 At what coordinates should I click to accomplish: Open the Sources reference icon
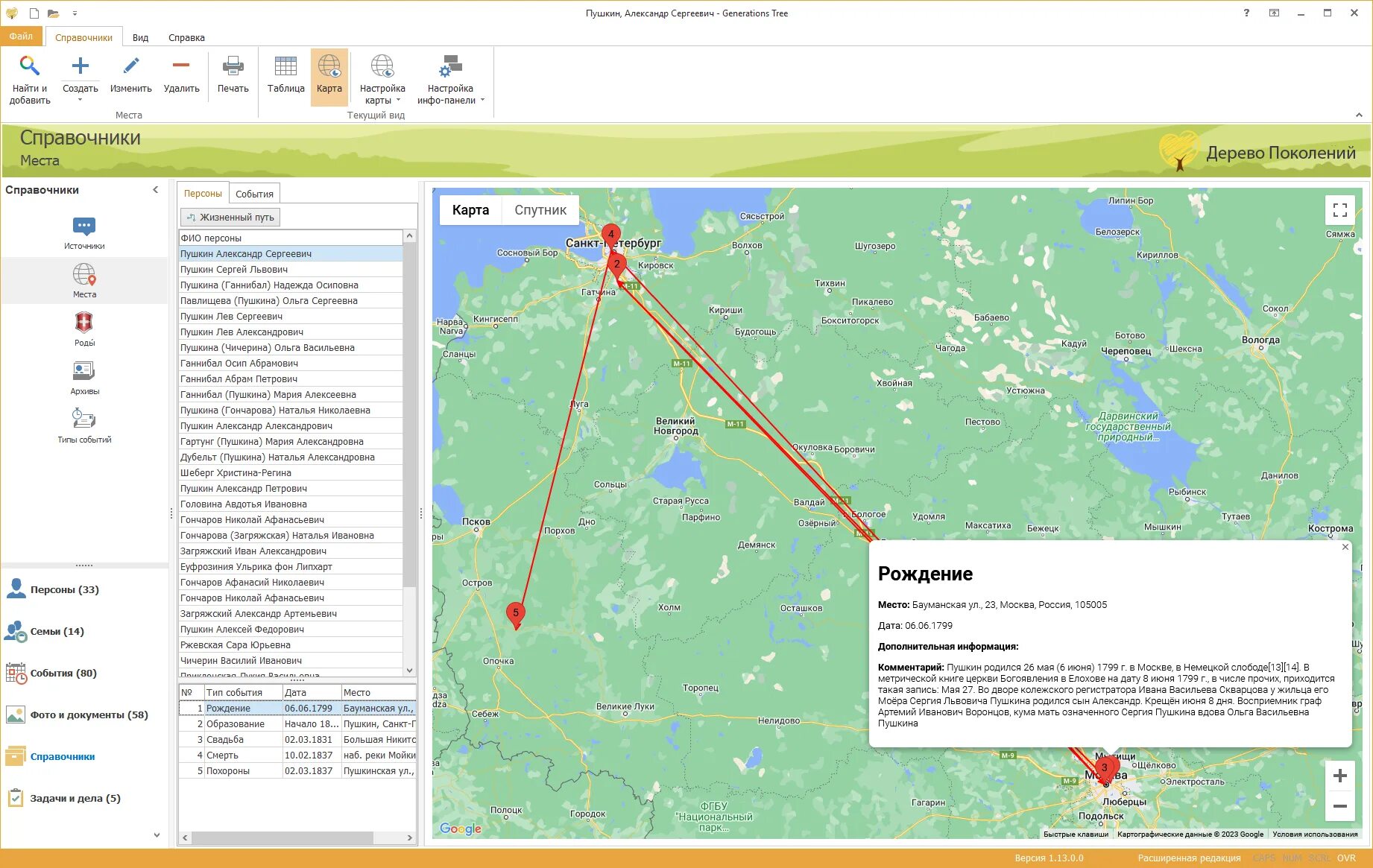pyautogui.click(x=84, y=226)
